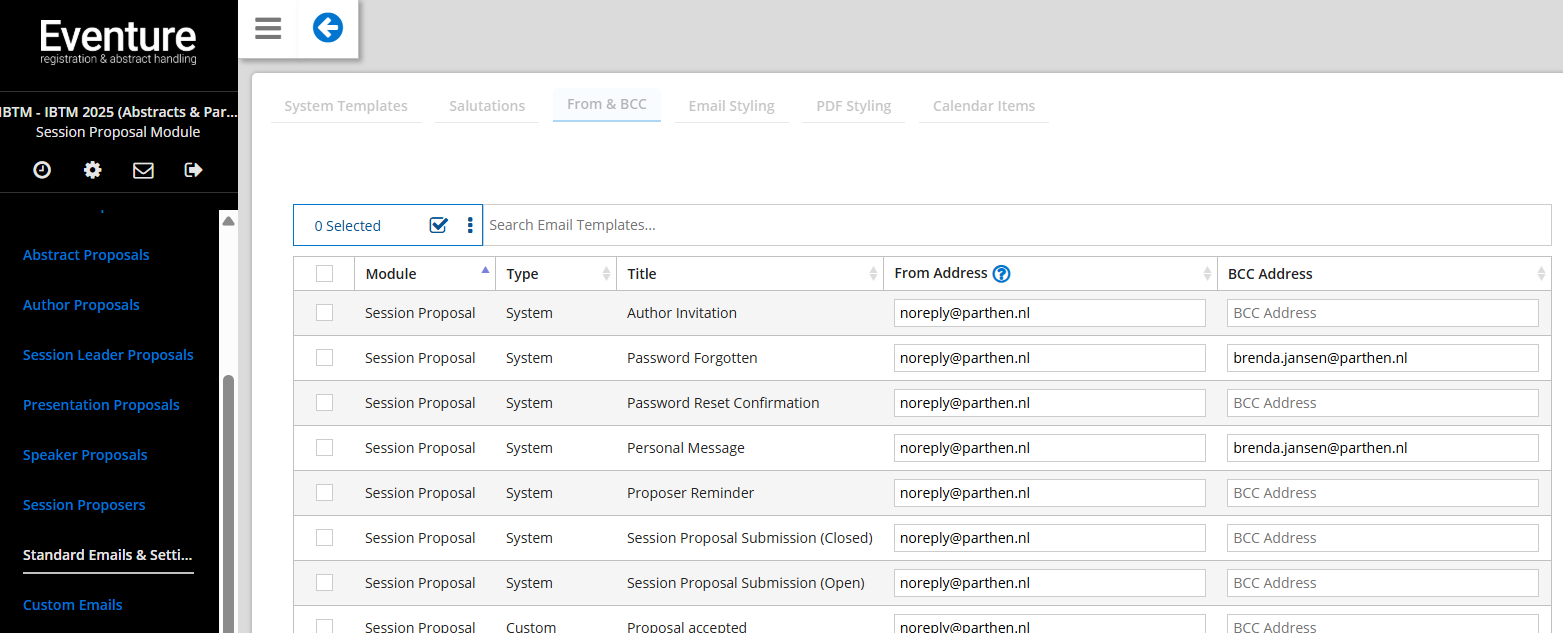The width and height of the screenshot is (1563, 633).
Task: Check Session Proposal Submission (Open) row checkbox
Action: 324,582
